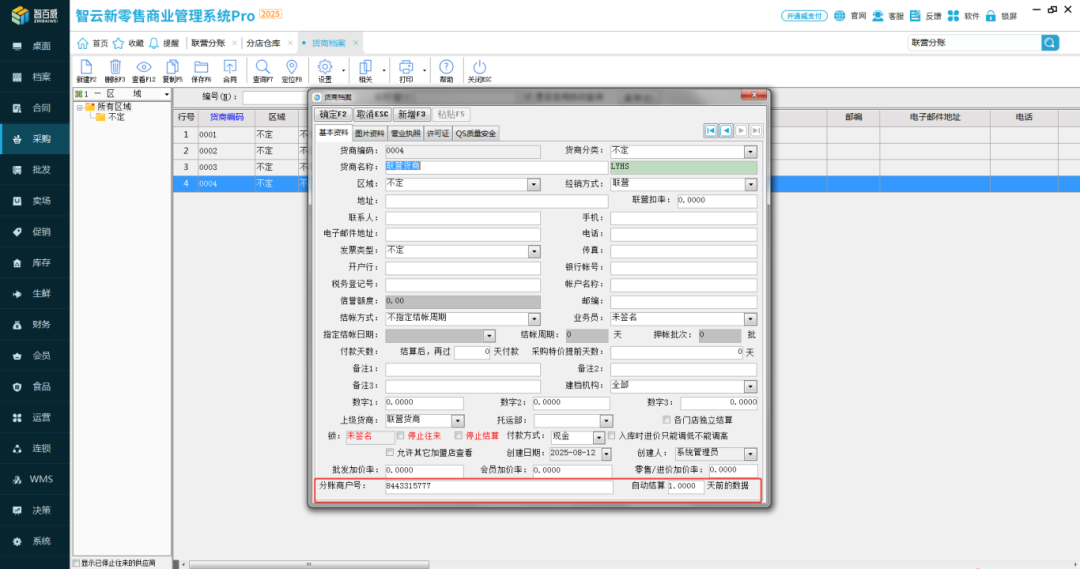The image size is (1080, 569).
Task: Open the 业务员 dropdown
Action: [x=750, y=319]
